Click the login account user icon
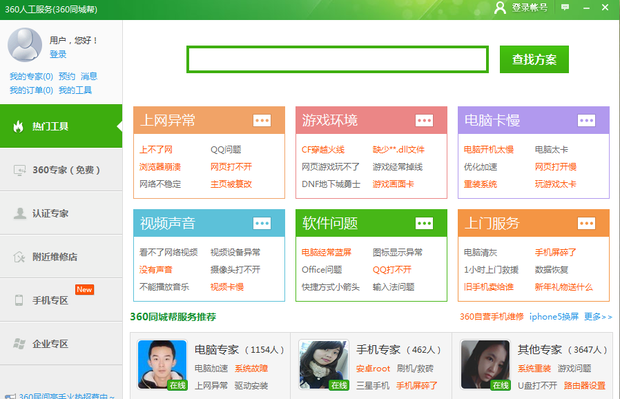 pos(500,8)
